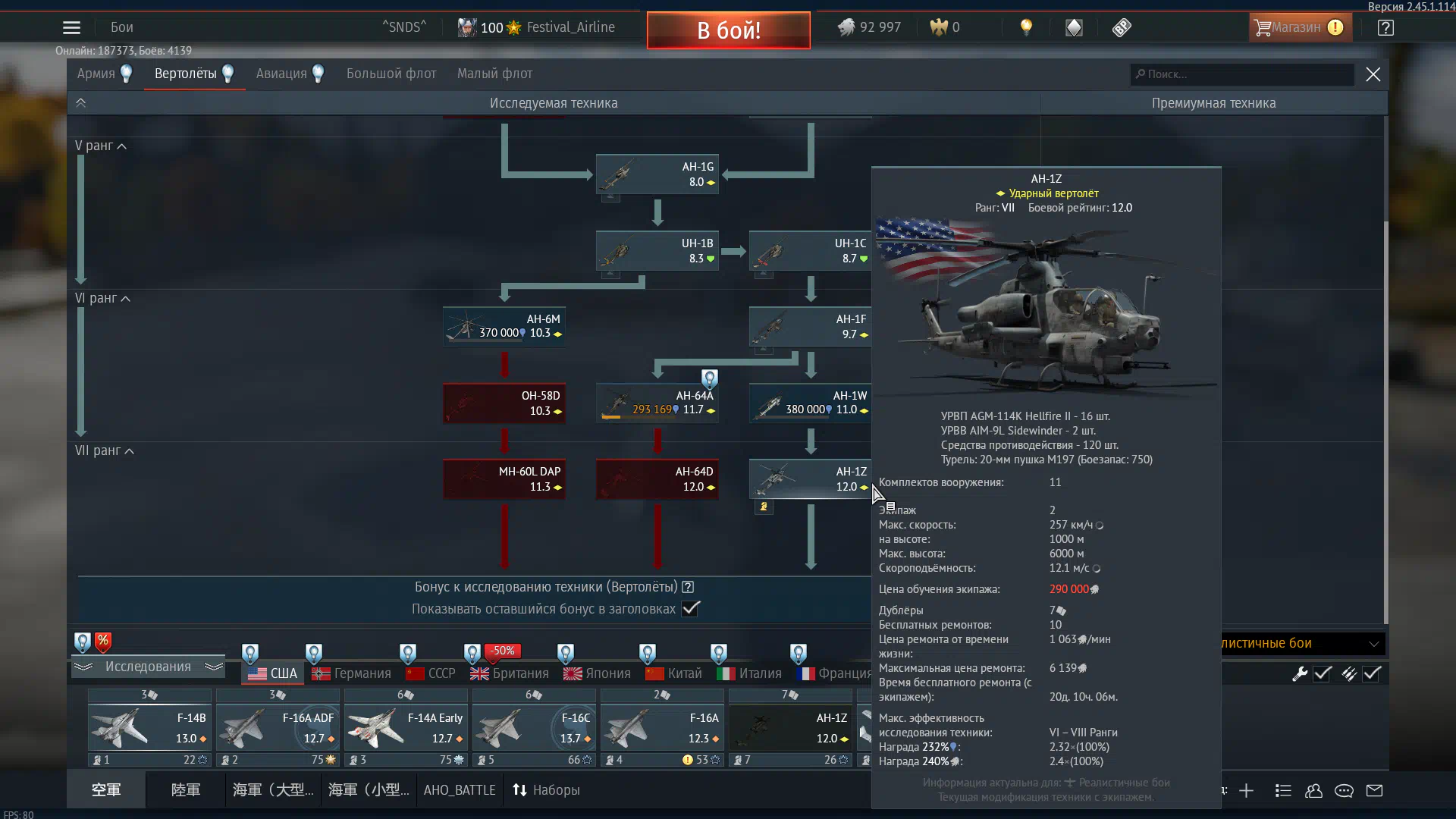
Task: Open the chat bubble icon
Action: coord(1344,791)
